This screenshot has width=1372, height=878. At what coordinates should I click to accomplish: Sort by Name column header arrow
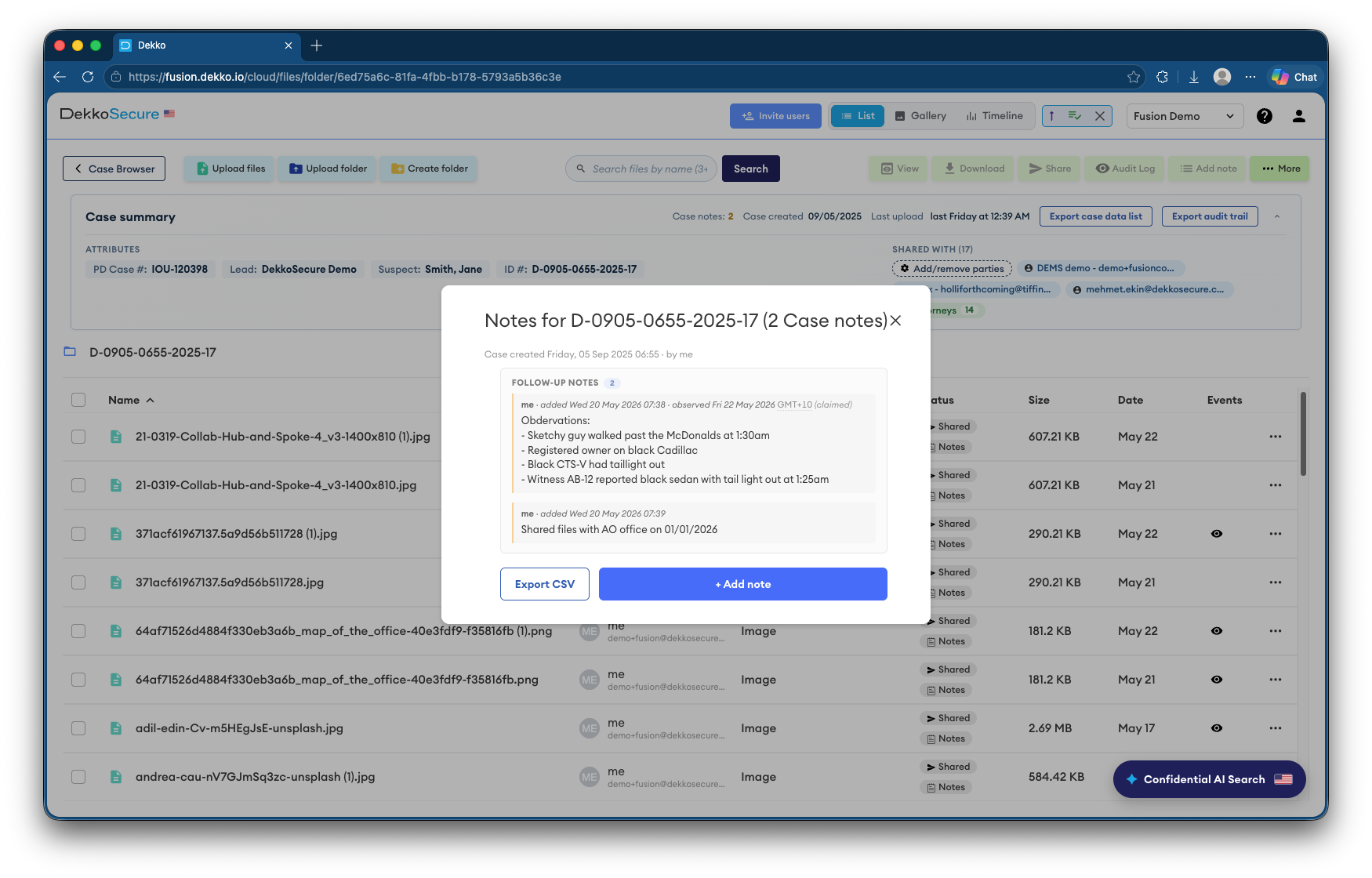[150, 401]
